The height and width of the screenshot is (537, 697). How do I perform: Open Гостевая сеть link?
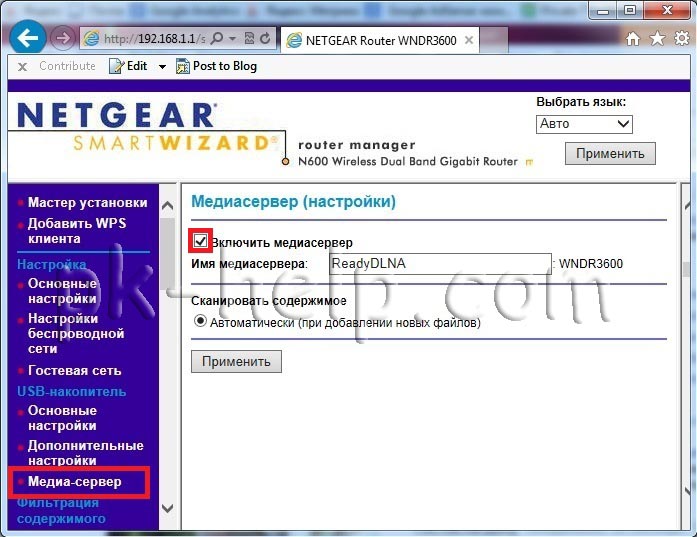[x=74, y=370]
